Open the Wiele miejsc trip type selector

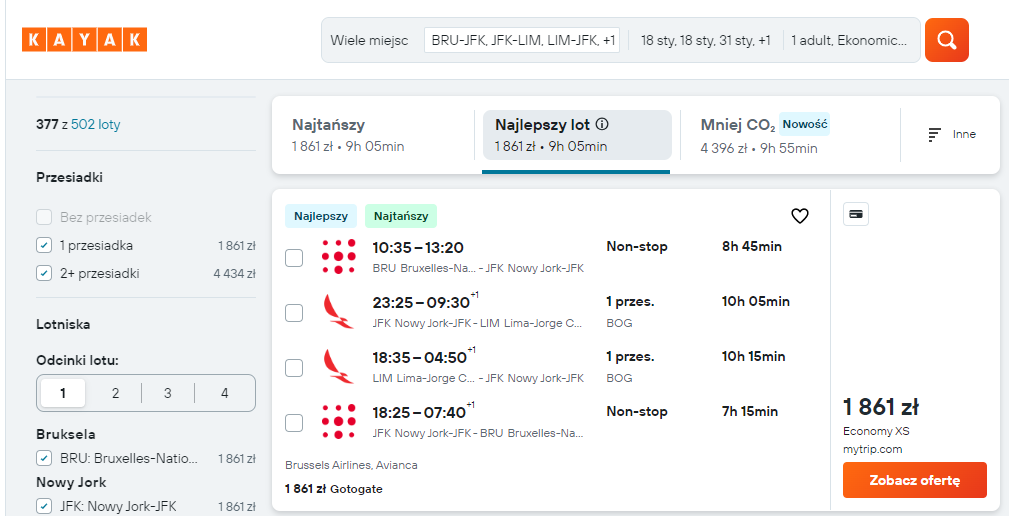click(x=369, y=40)
